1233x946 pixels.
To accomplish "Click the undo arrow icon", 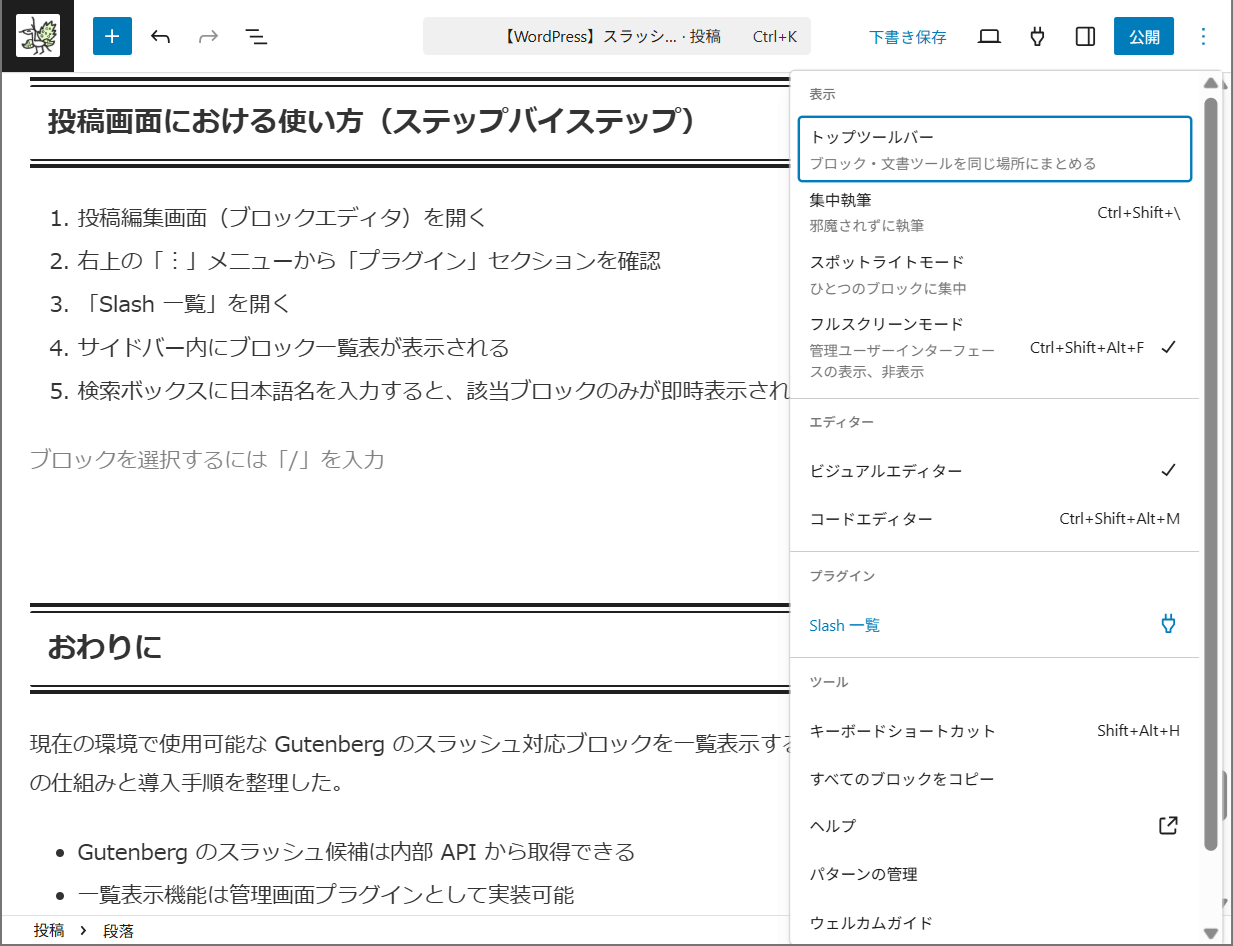I will 160,37.
